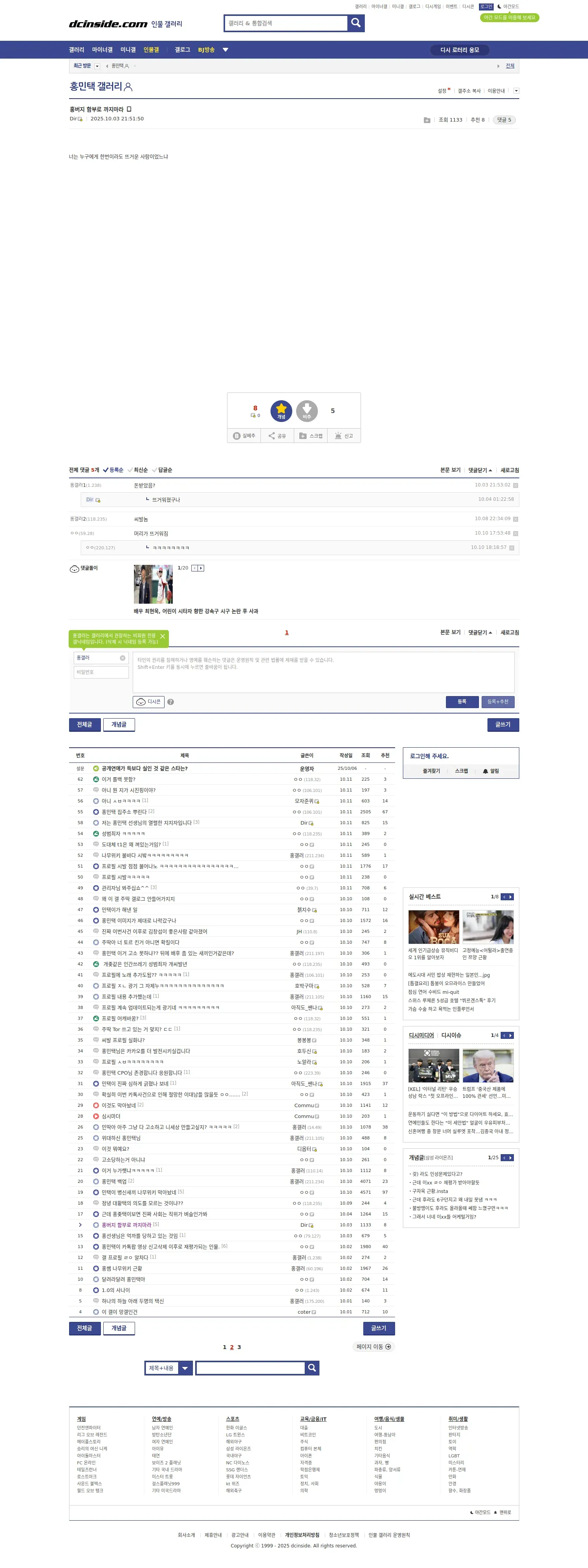This screenshot has width=588, height=1568.
Task: Click the 알림 bell icon in login box
Action: 485,771
